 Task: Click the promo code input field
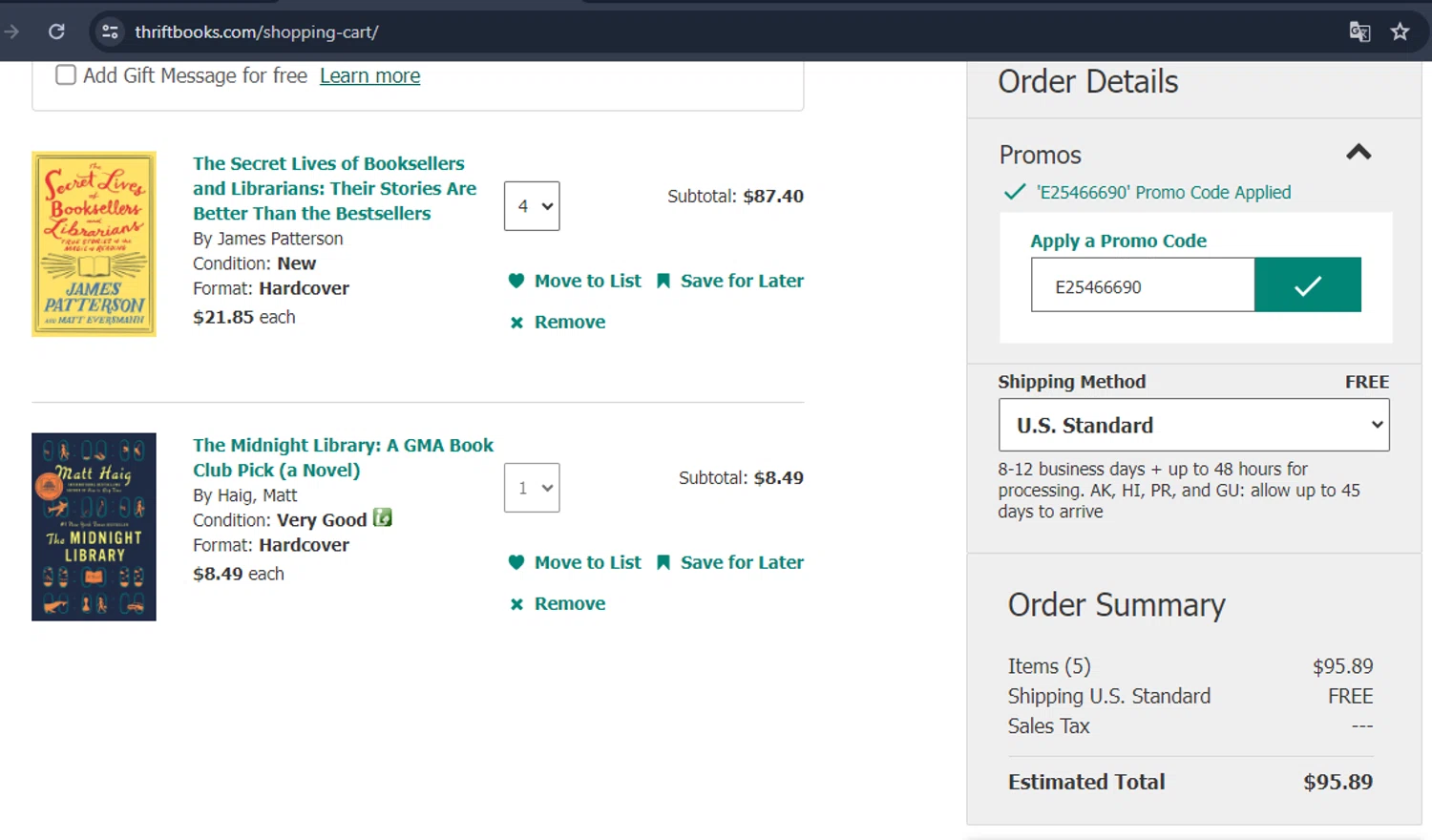(1143, 284)
